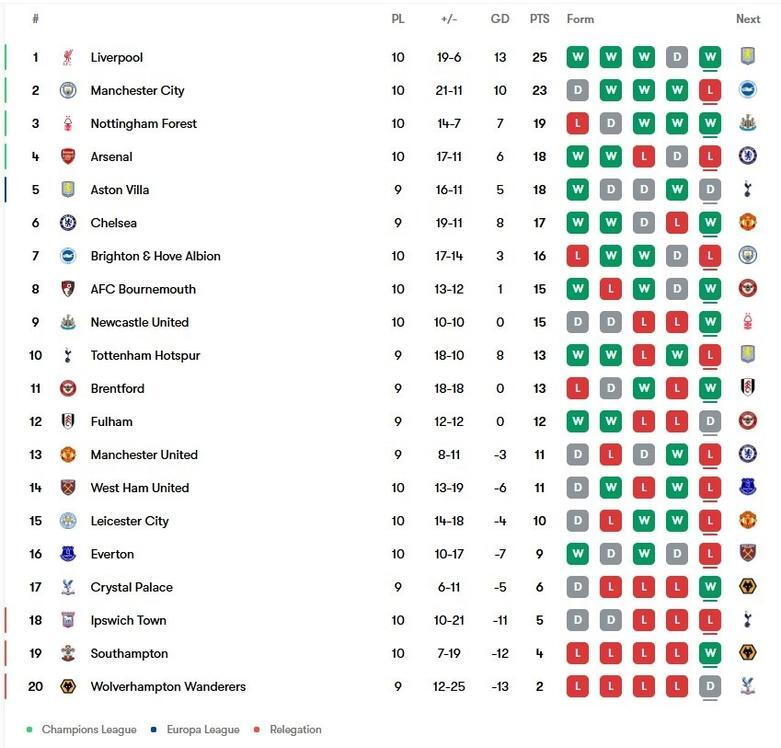Click the Liverpool club crest
Screen dimensions: 781x748
point(68,58)
